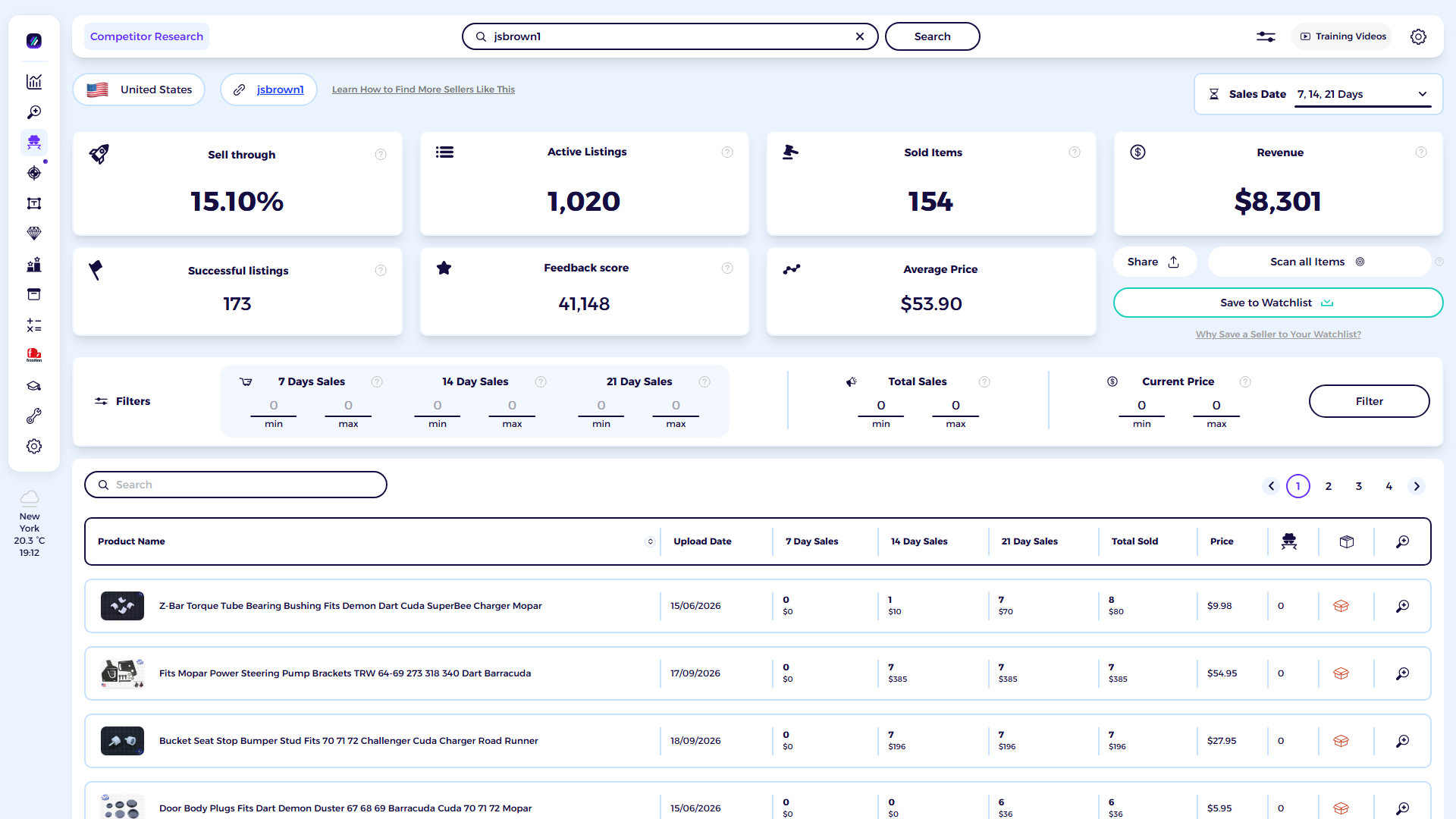Image resolution: width=1456 pixels, height=819 pixels.
Task: Select the competitor research spy icon in sidebar
Action: pyautogui.click(x=34, y=143)
